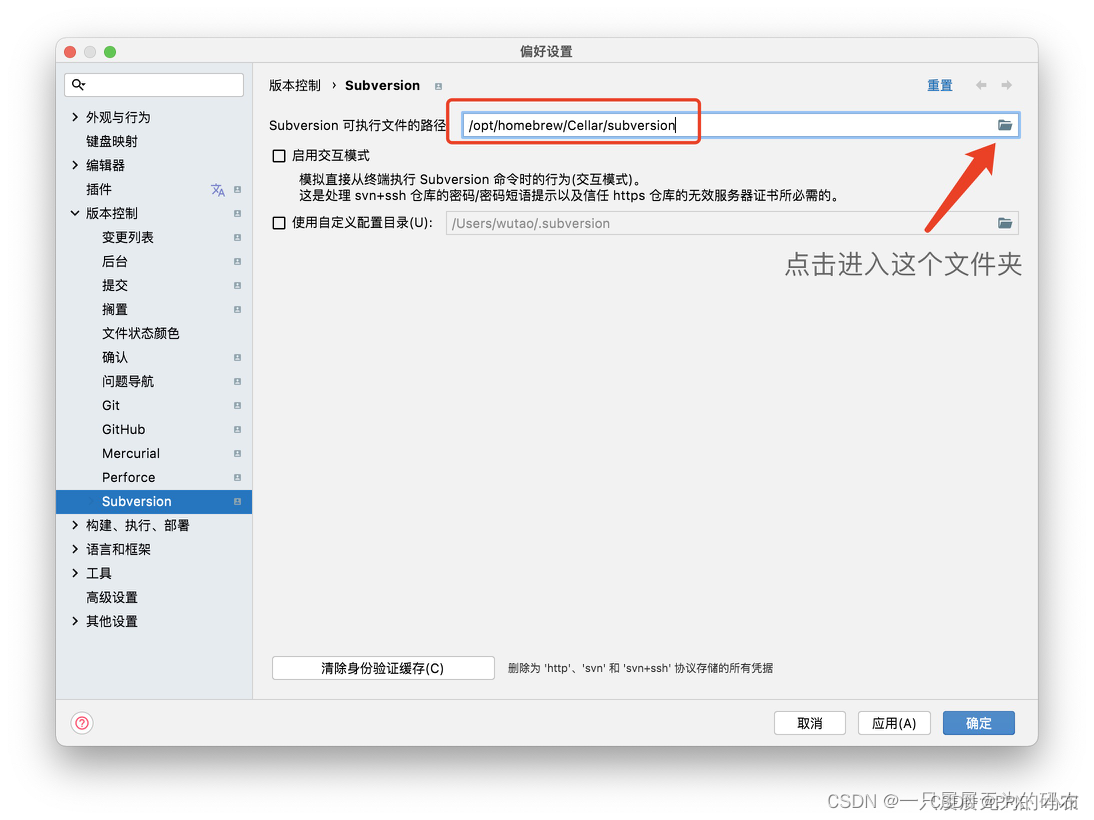Open folder browser for Subversion executable path
Viewport: 1094px width, 820px height.
coord(1005,125)
